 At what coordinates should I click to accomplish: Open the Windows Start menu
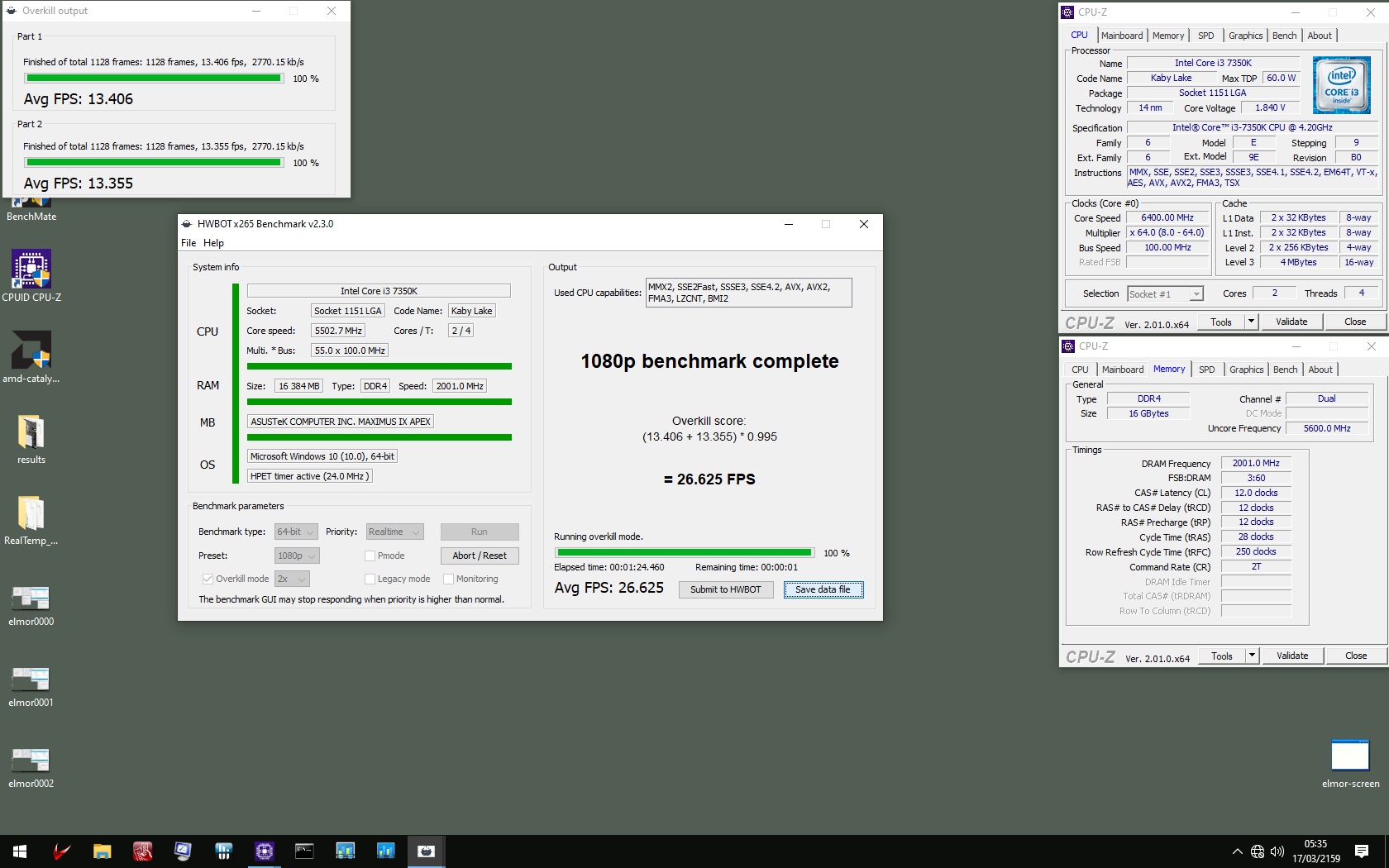[20, 851]
